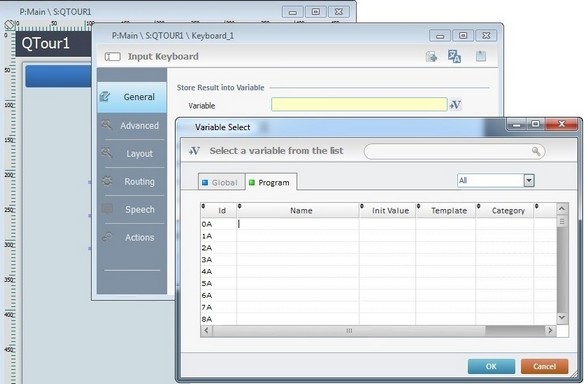Screen dimensions: 584x384
Task: Select the Program variables tab
Action: click(x=271, y=183)
